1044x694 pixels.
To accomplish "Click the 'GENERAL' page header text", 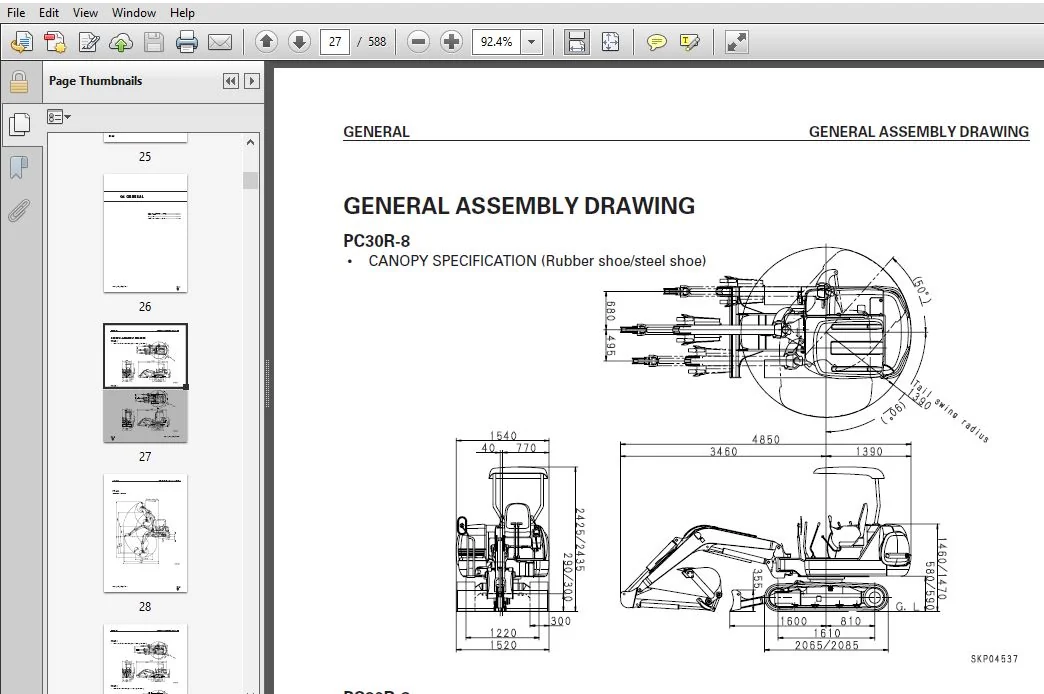I will click(x=376, y=132).
